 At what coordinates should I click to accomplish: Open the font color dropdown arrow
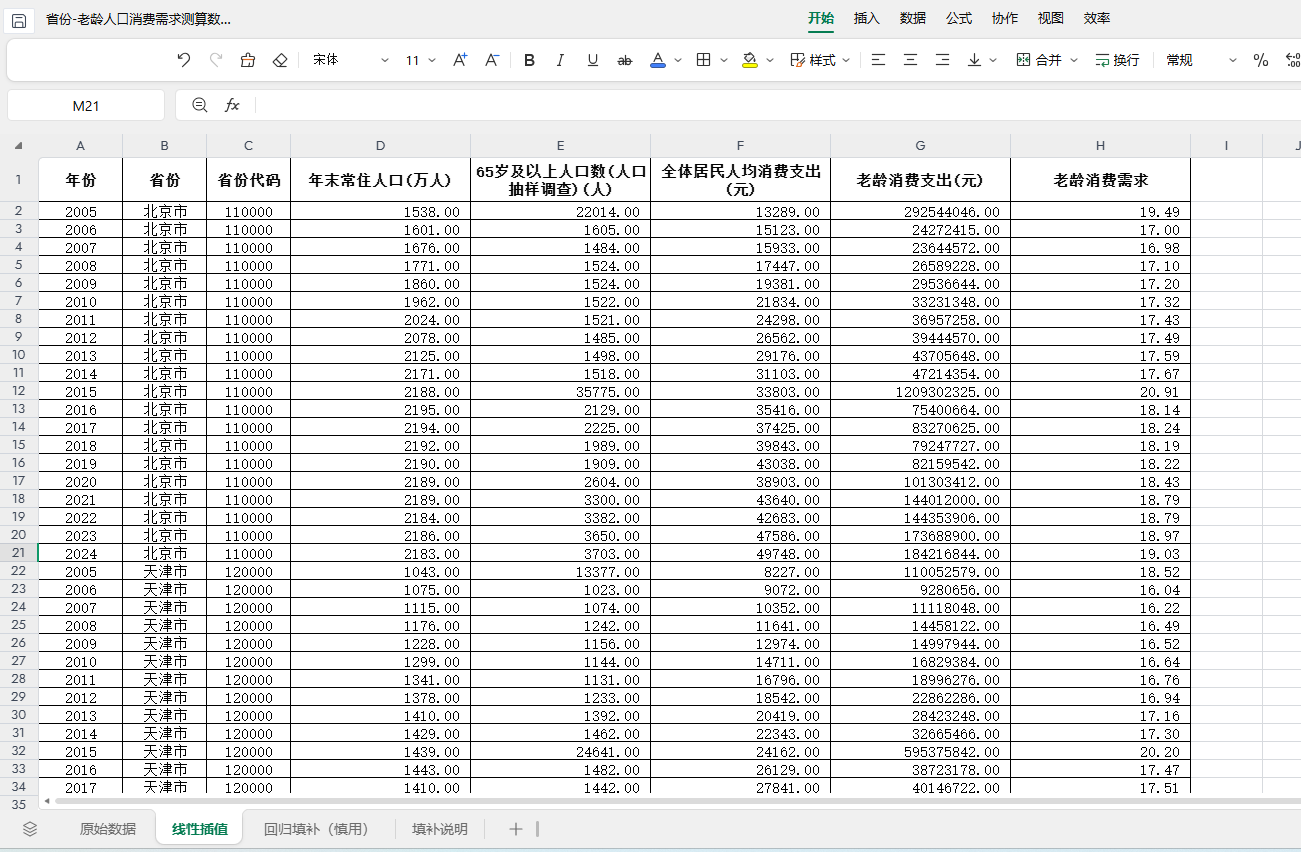678,60
